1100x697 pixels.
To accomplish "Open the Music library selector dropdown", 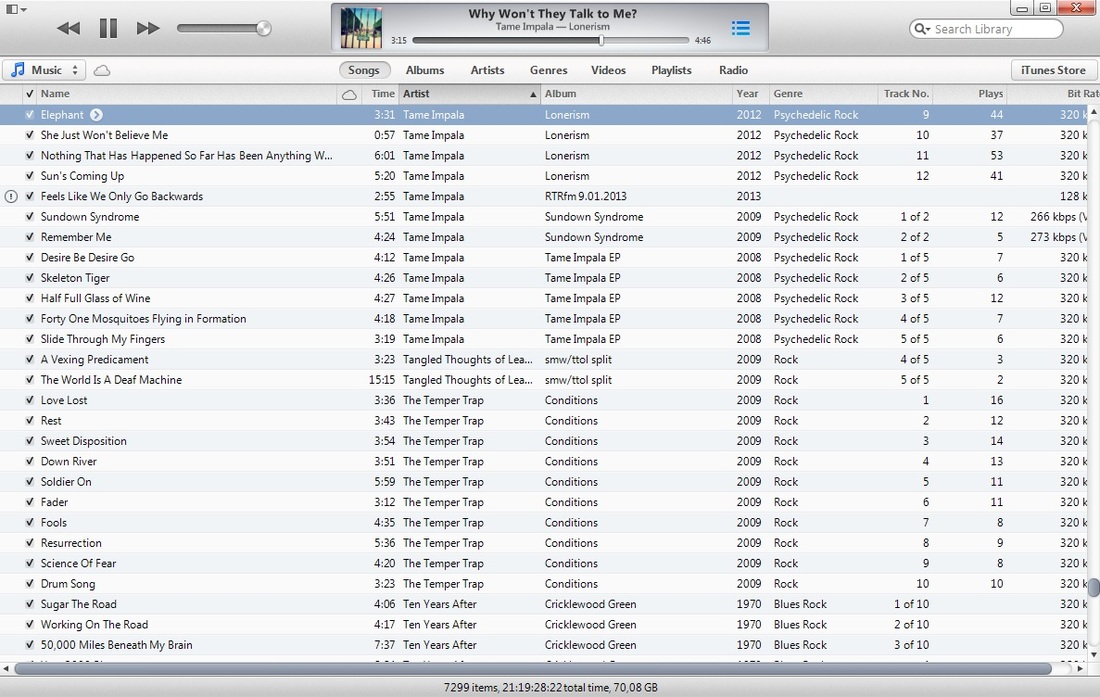I will click(x=44, y=70).
